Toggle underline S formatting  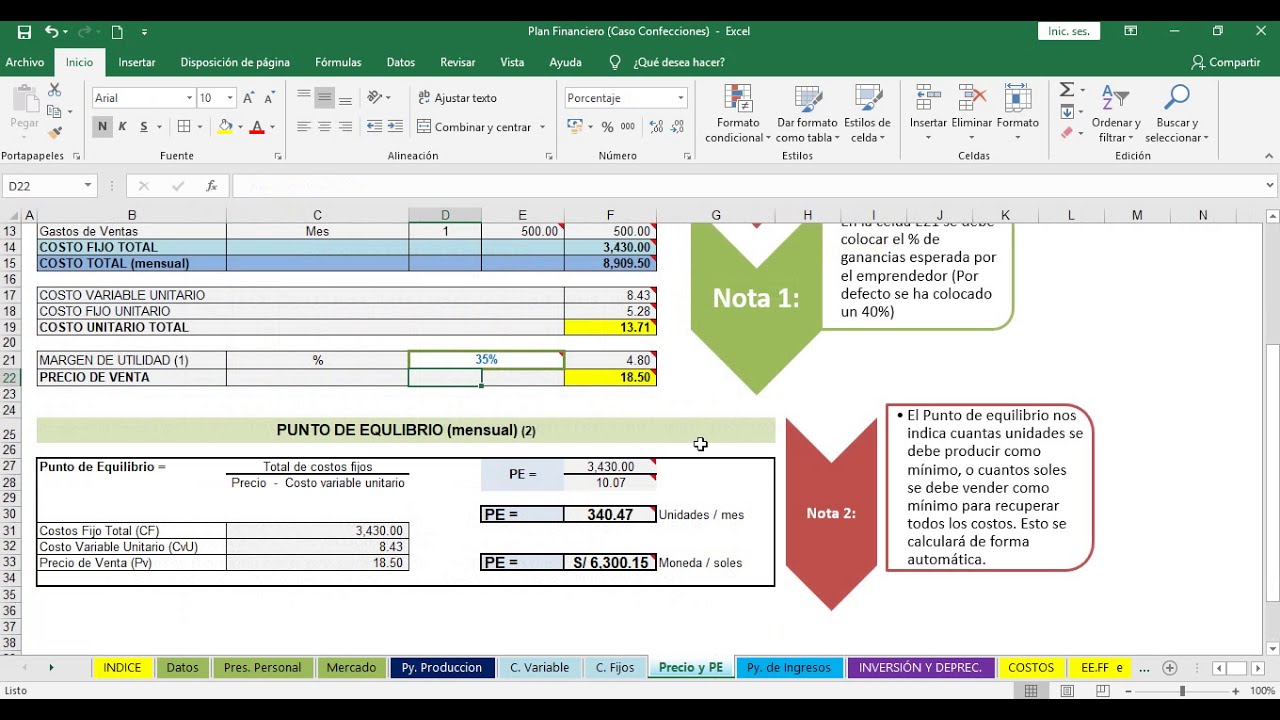pos(144,127)
